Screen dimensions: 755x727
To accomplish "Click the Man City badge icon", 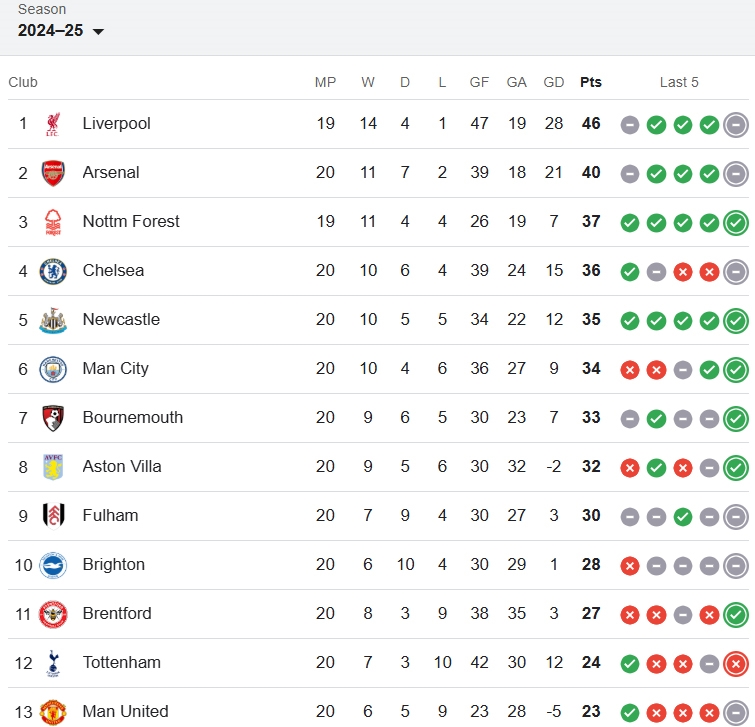I will click(53, 369).
